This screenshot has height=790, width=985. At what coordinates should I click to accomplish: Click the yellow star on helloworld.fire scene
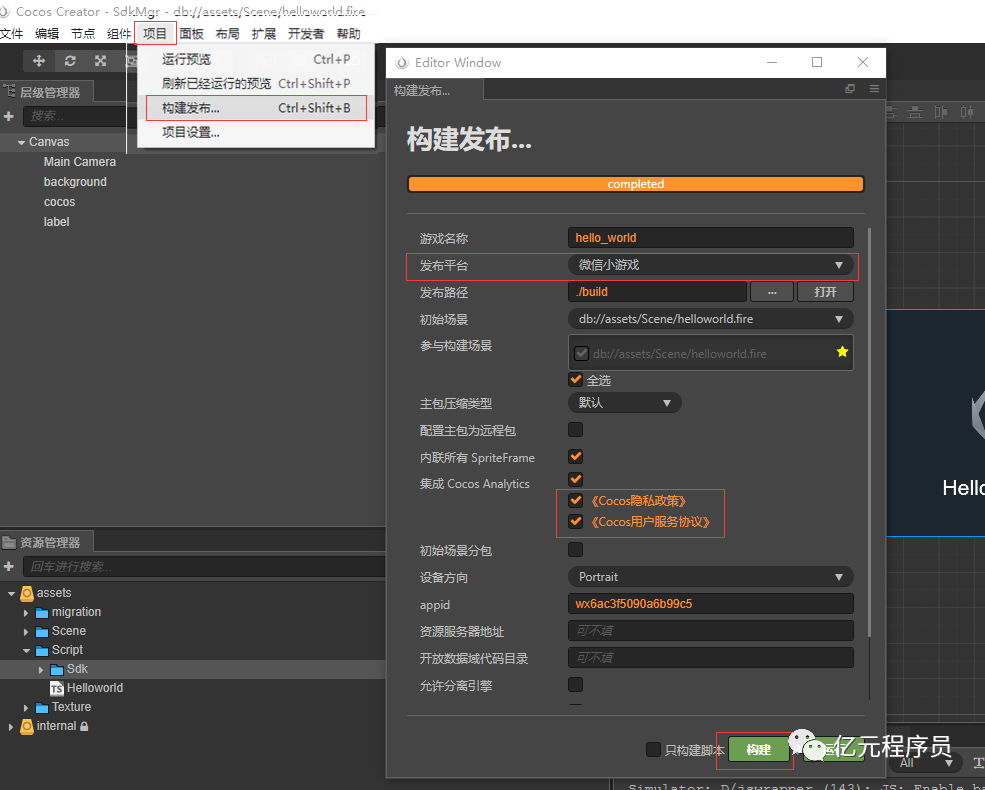point(842,352)
